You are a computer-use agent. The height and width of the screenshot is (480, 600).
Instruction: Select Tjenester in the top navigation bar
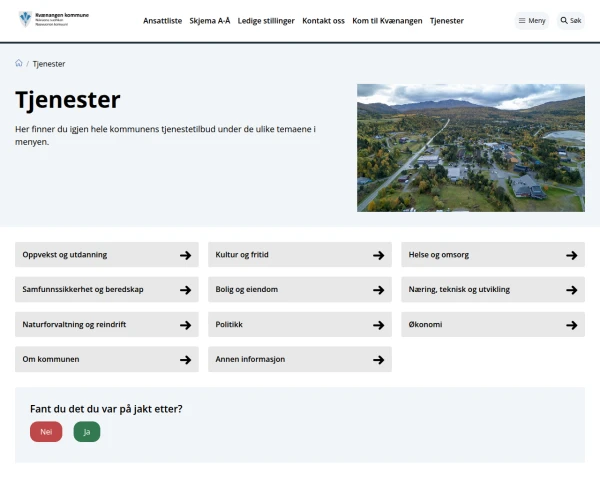point(447,21)
